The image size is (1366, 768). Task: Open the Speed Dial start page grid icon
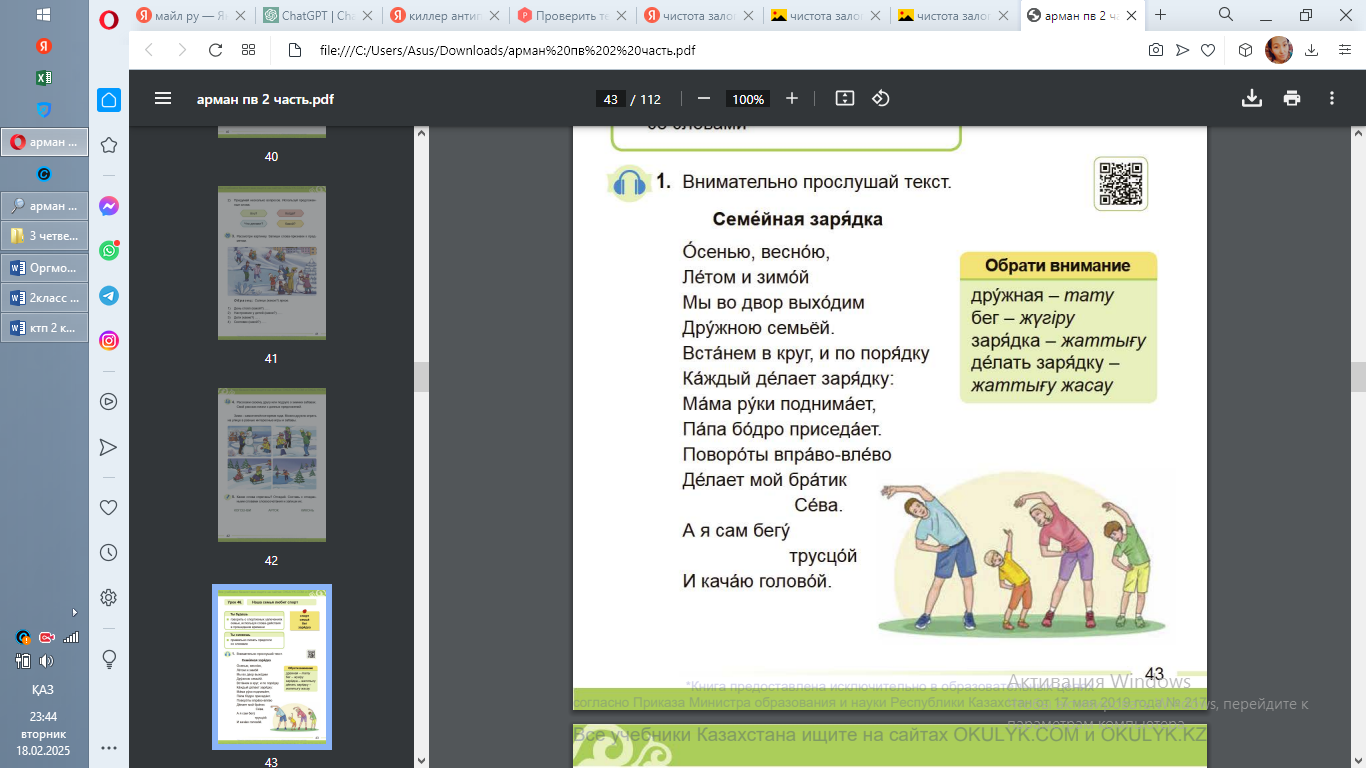[x=249, y=50]
